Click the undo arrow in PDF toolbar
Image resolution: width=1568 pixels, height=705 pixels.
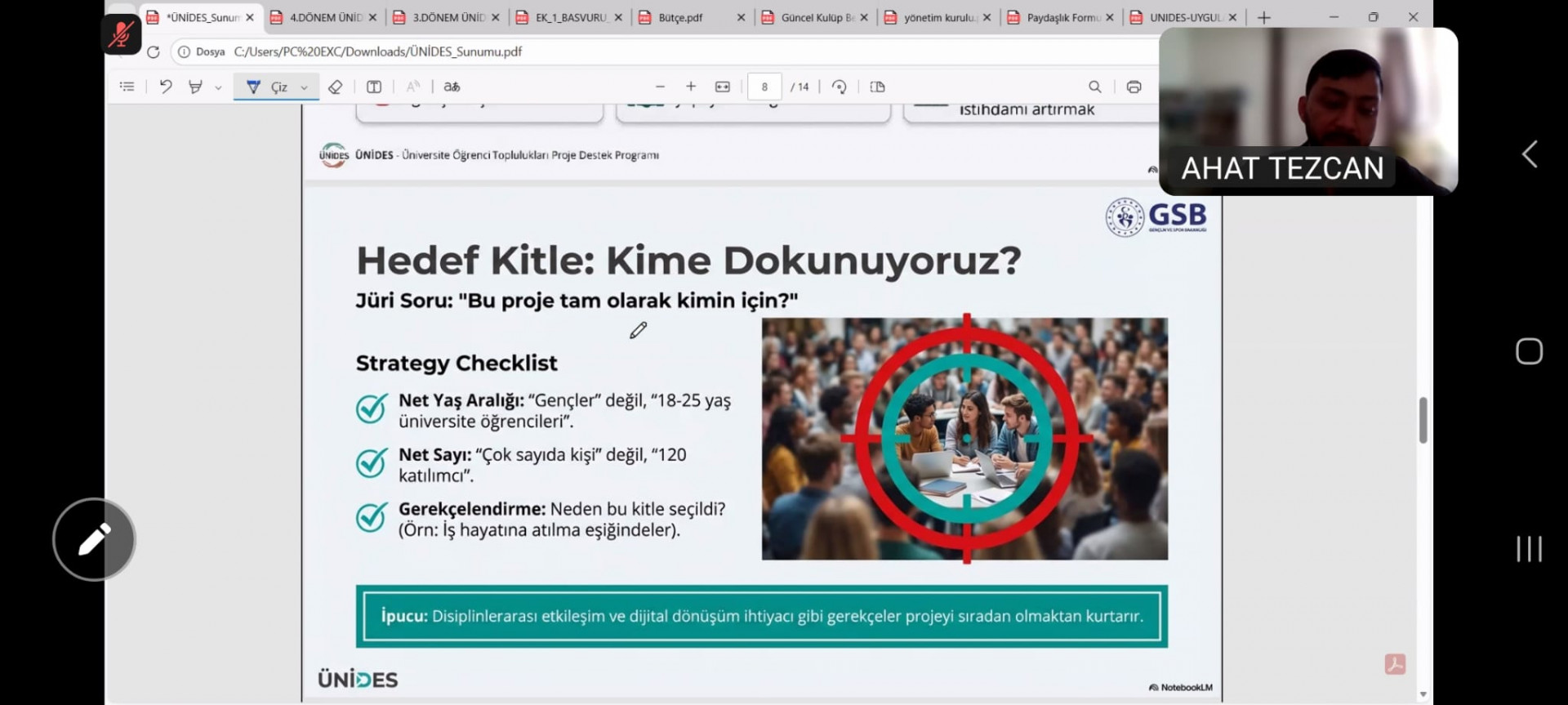click(x=166, y=87)
